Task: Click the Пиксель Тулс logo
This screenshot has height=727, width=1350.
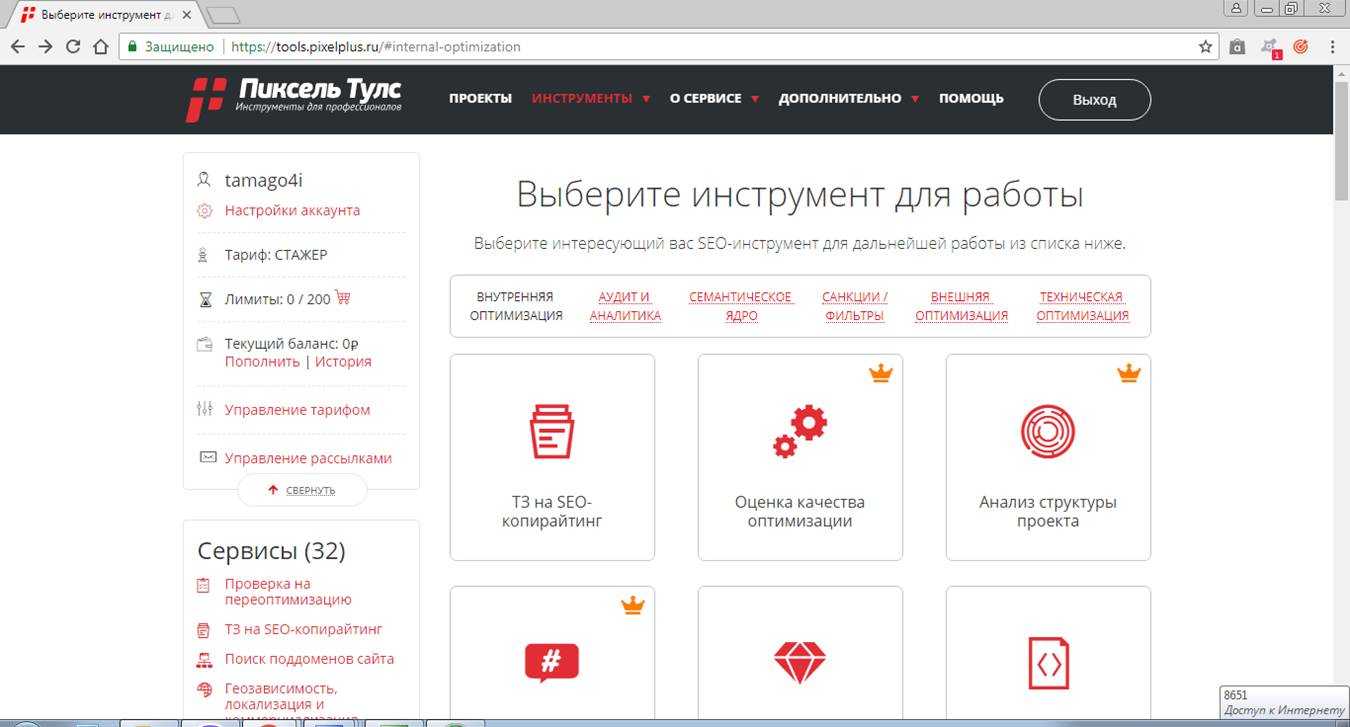Action: pos(294,99)
